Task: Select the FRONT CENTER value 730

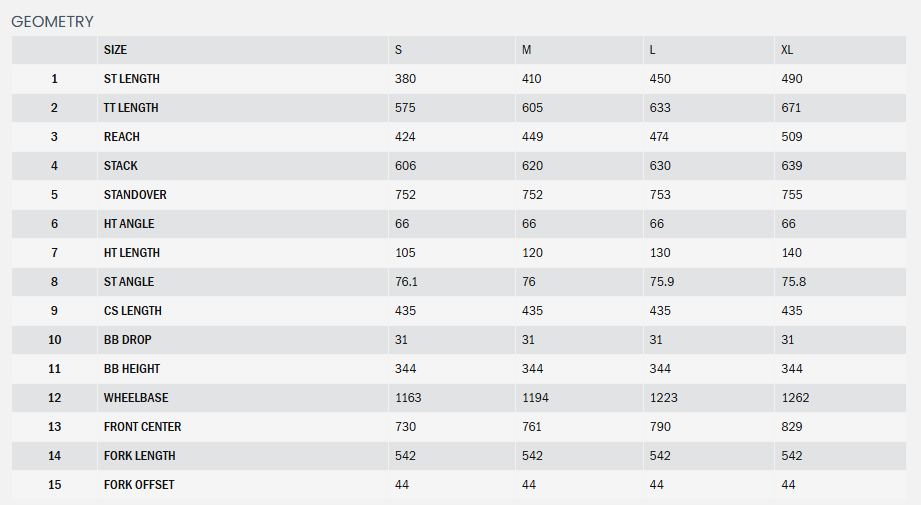Action: pyautogui.click(x=405, y=427)
